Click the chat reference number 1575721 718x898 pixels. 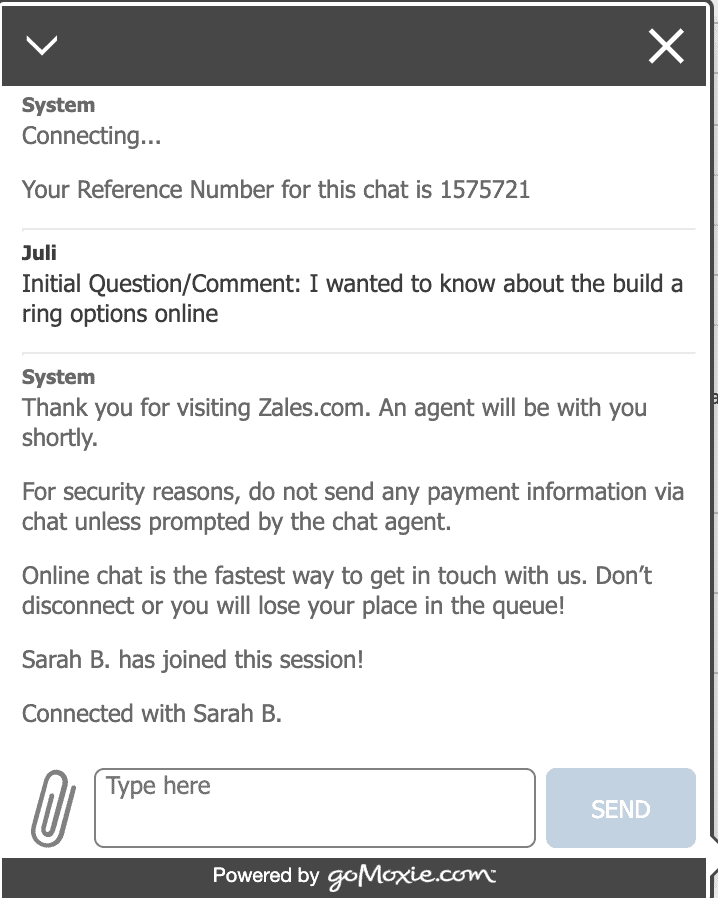[x=485, y=190]
